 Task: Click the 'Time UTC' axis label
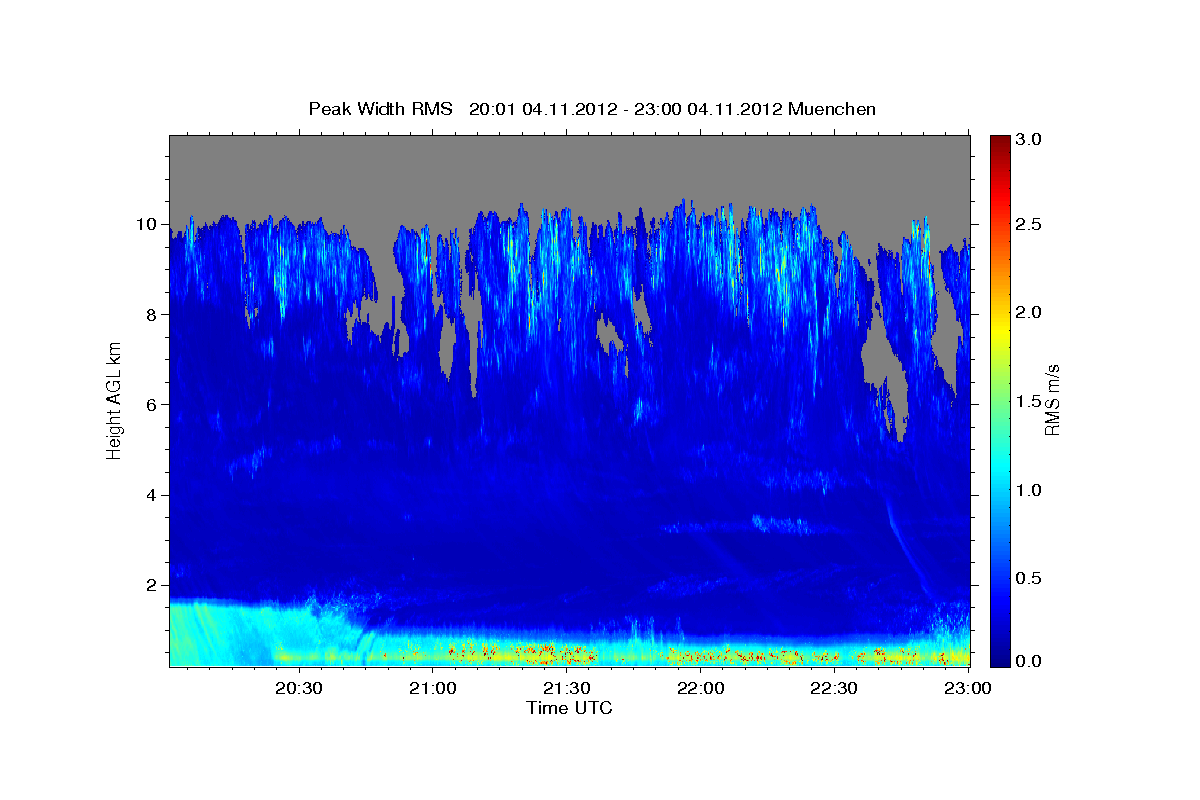click(x=569, y=708)
